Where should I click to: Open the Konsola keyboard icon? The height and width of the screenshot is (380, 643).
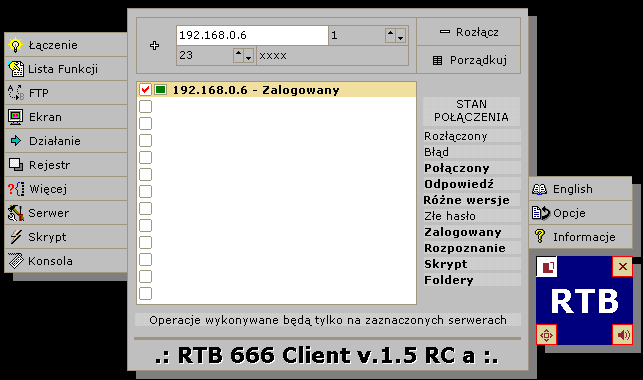pyautogui.click(x=16, y=261)
